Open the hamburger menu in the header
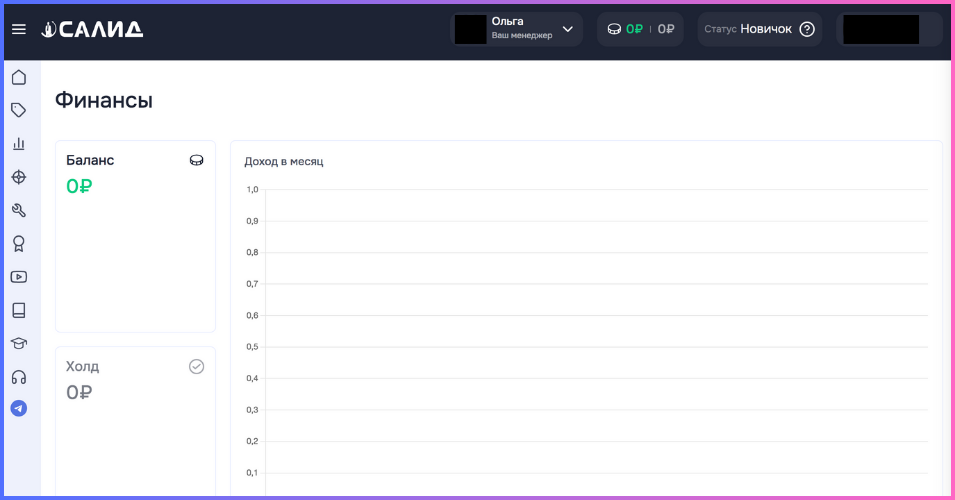Screen dimensions: 955x500 point(19,29)
